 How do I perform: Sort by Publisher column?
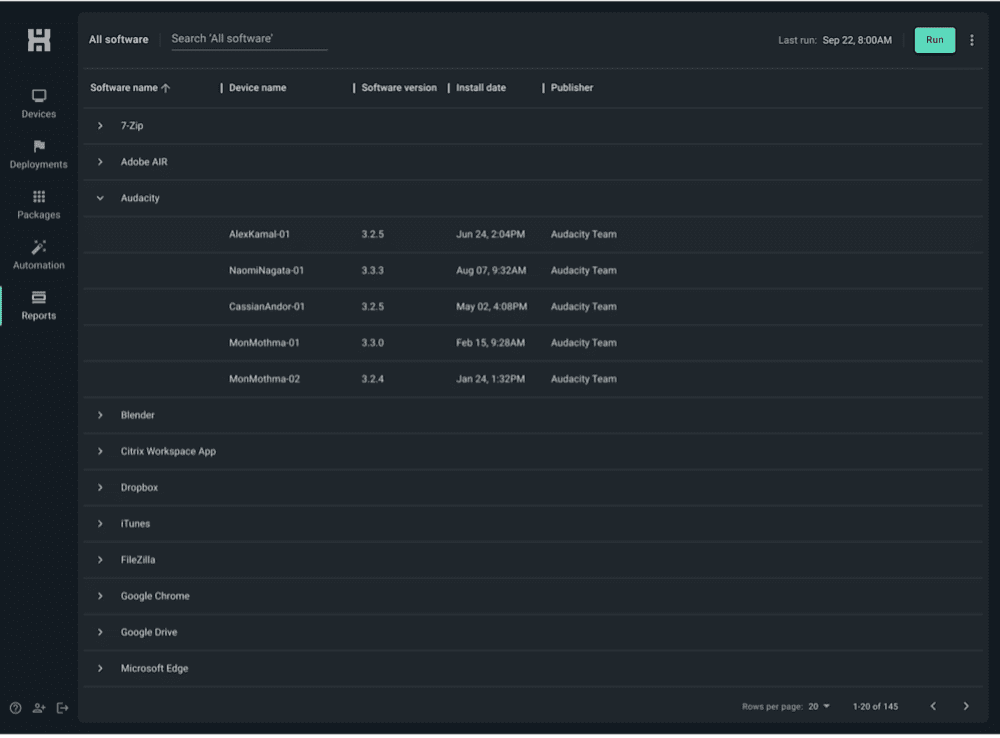572,88
